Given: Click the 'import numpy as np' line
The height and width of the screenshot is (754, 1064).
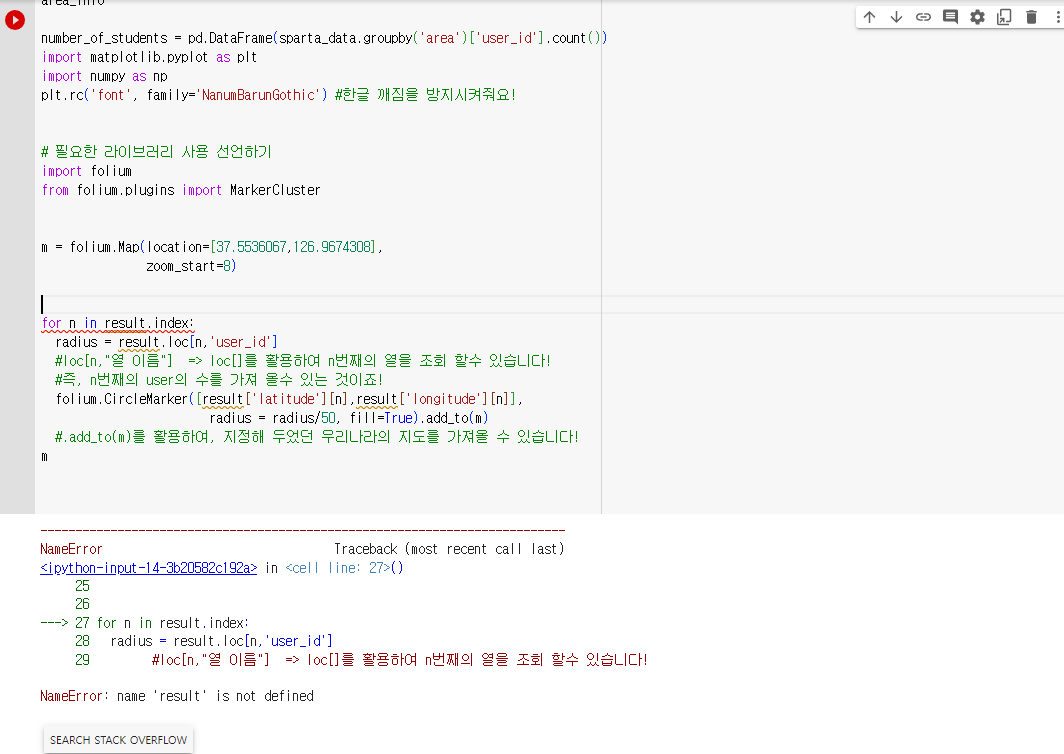Looking at the screenshot, I should tap(104, 76).
